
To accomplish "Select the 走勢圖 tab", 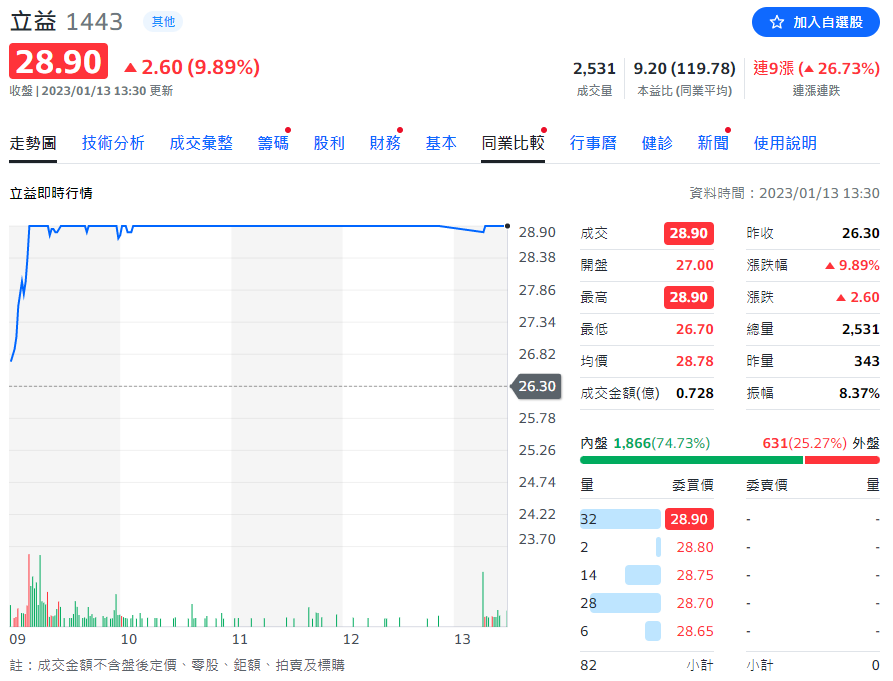I will 33,143.
